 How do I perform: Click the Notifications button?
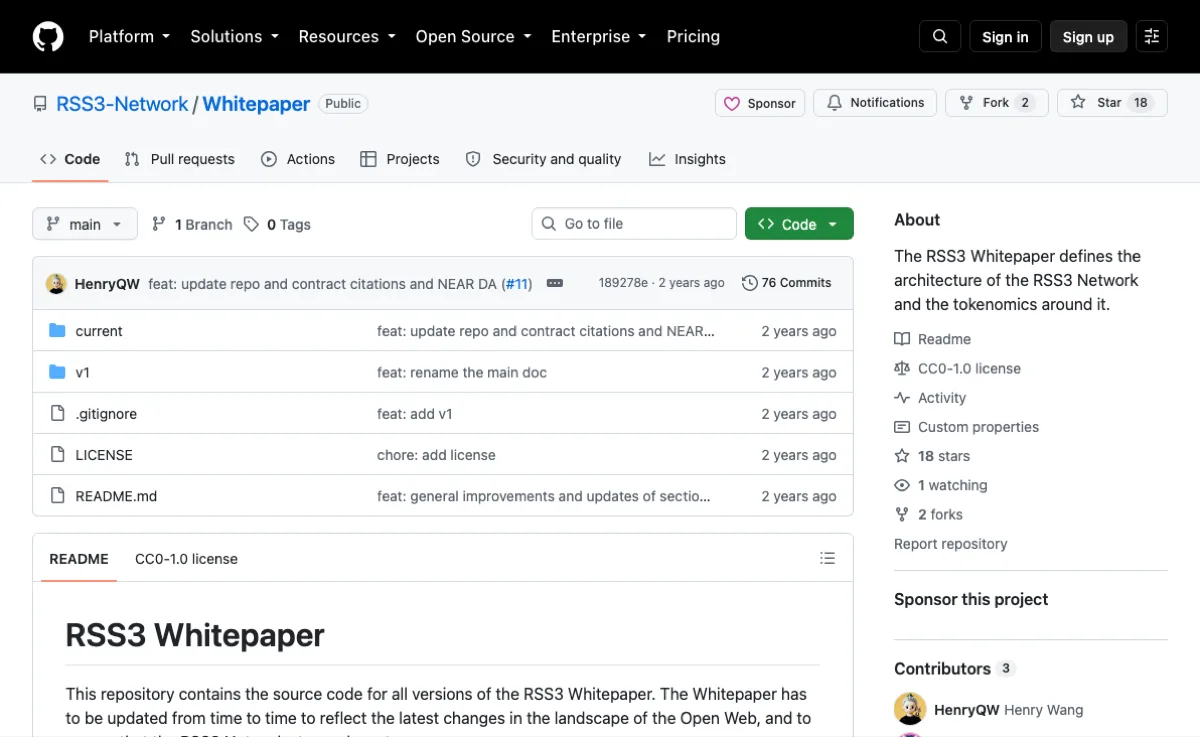(x=875, y=103)
